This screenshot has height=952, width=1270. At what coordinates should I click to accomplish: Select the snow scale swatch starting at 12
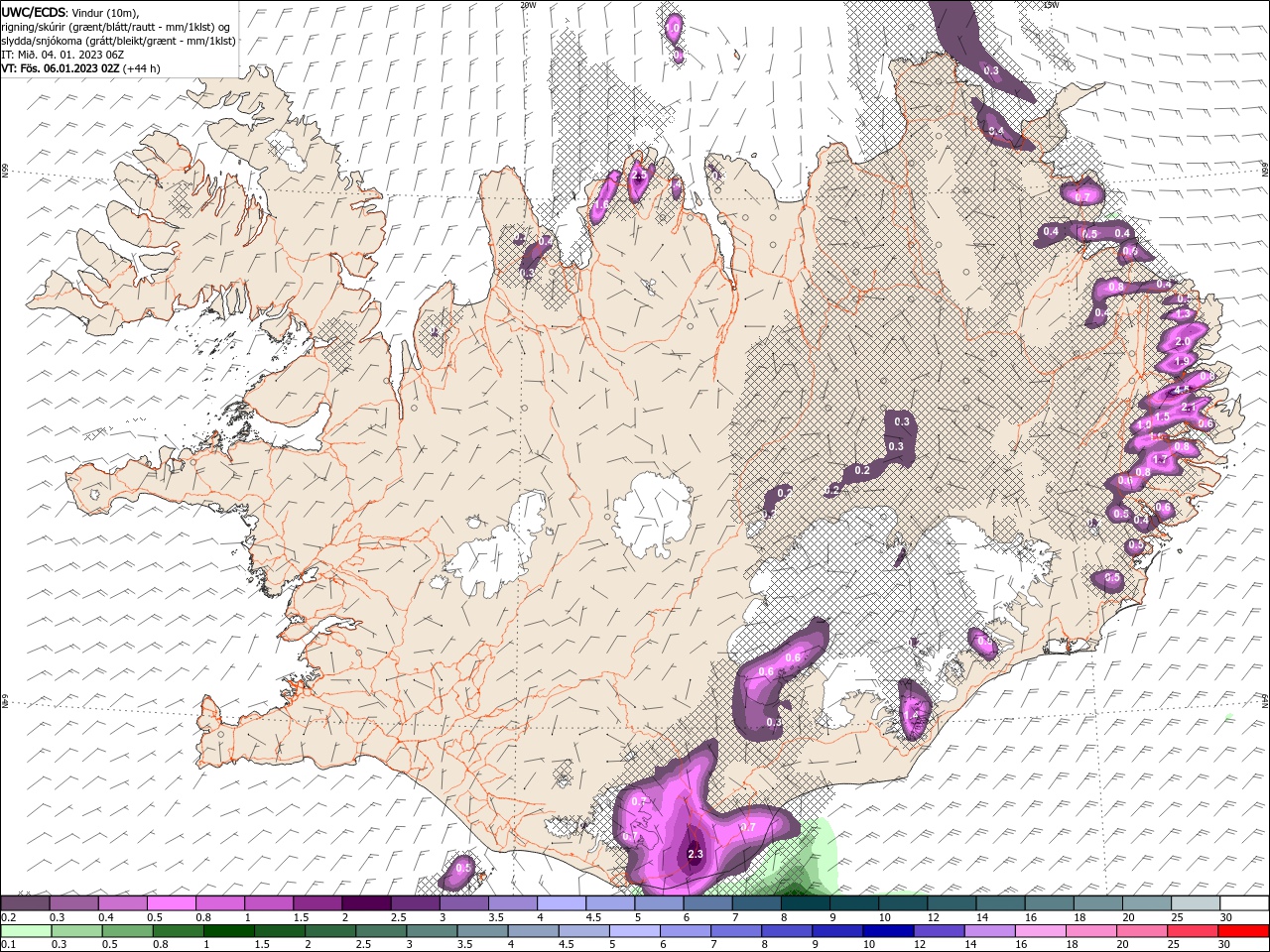coord(952,903)
